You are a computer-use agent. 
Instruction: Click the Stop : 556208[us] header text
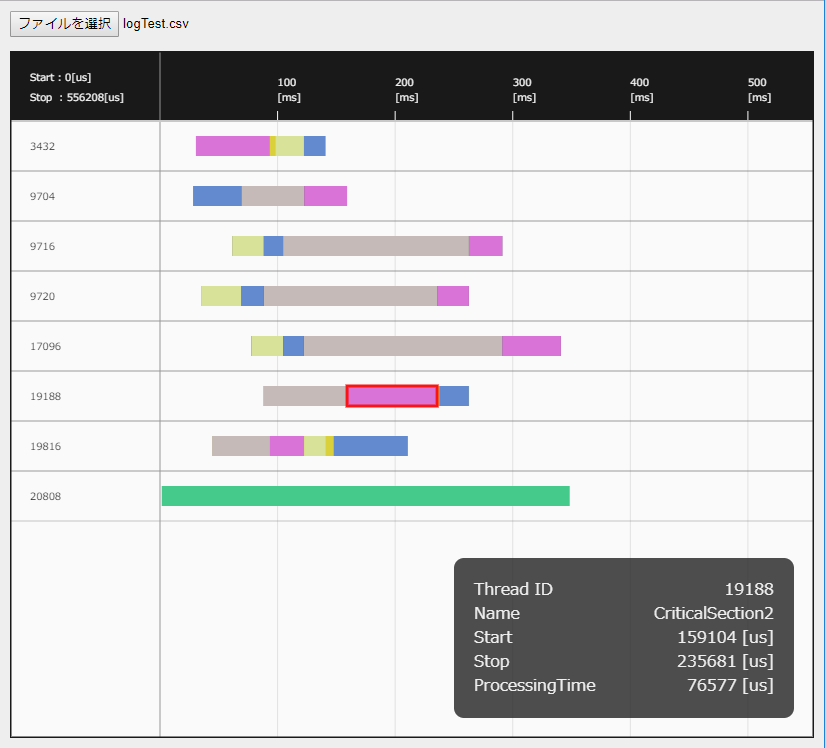77,97
